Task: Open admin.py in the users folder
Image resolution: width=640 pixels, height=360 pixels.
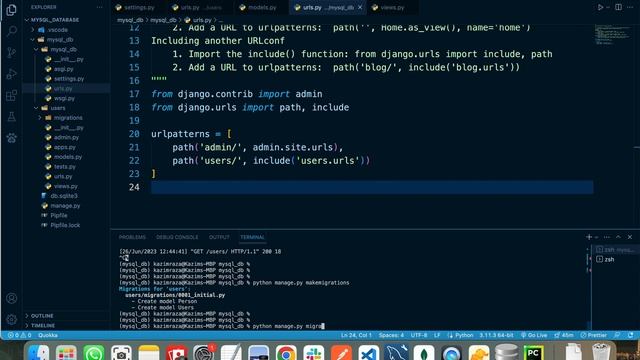Action: click(66, 138)
